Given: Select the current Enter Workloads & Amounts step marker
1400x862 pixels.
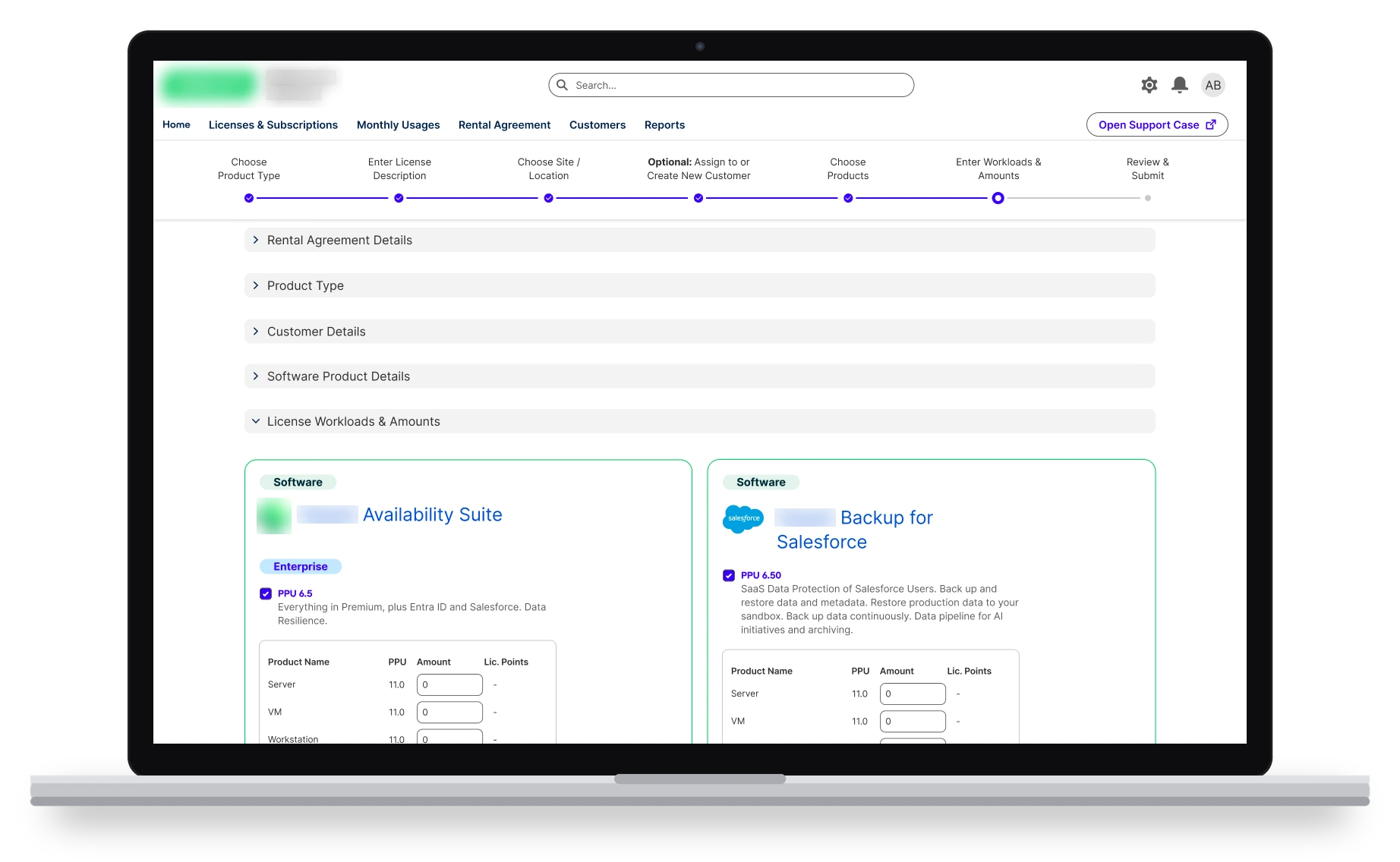Looking at the screenshot, I should [x=998, y=198].
